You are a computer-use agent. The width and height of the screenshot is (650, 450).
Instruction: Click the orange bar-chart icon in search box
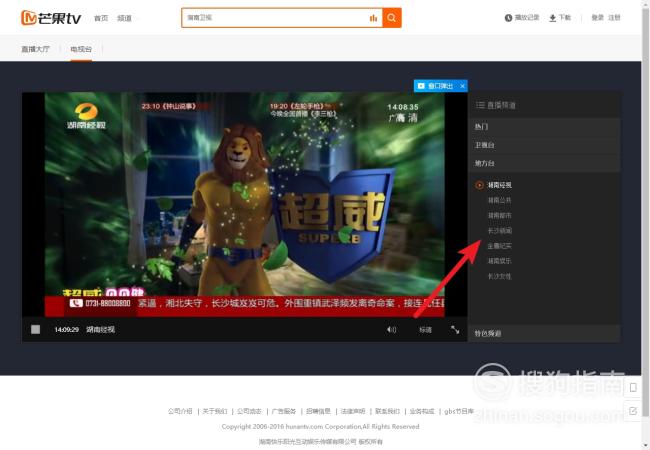pos(374,18)
